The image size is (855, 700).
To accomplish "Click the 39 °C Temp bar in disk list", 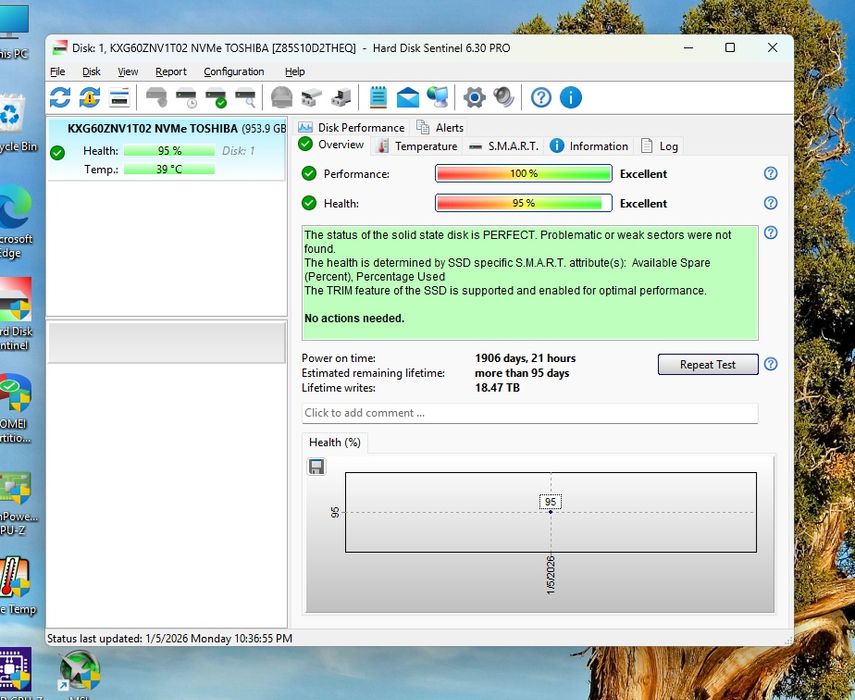I will (169, 170).
